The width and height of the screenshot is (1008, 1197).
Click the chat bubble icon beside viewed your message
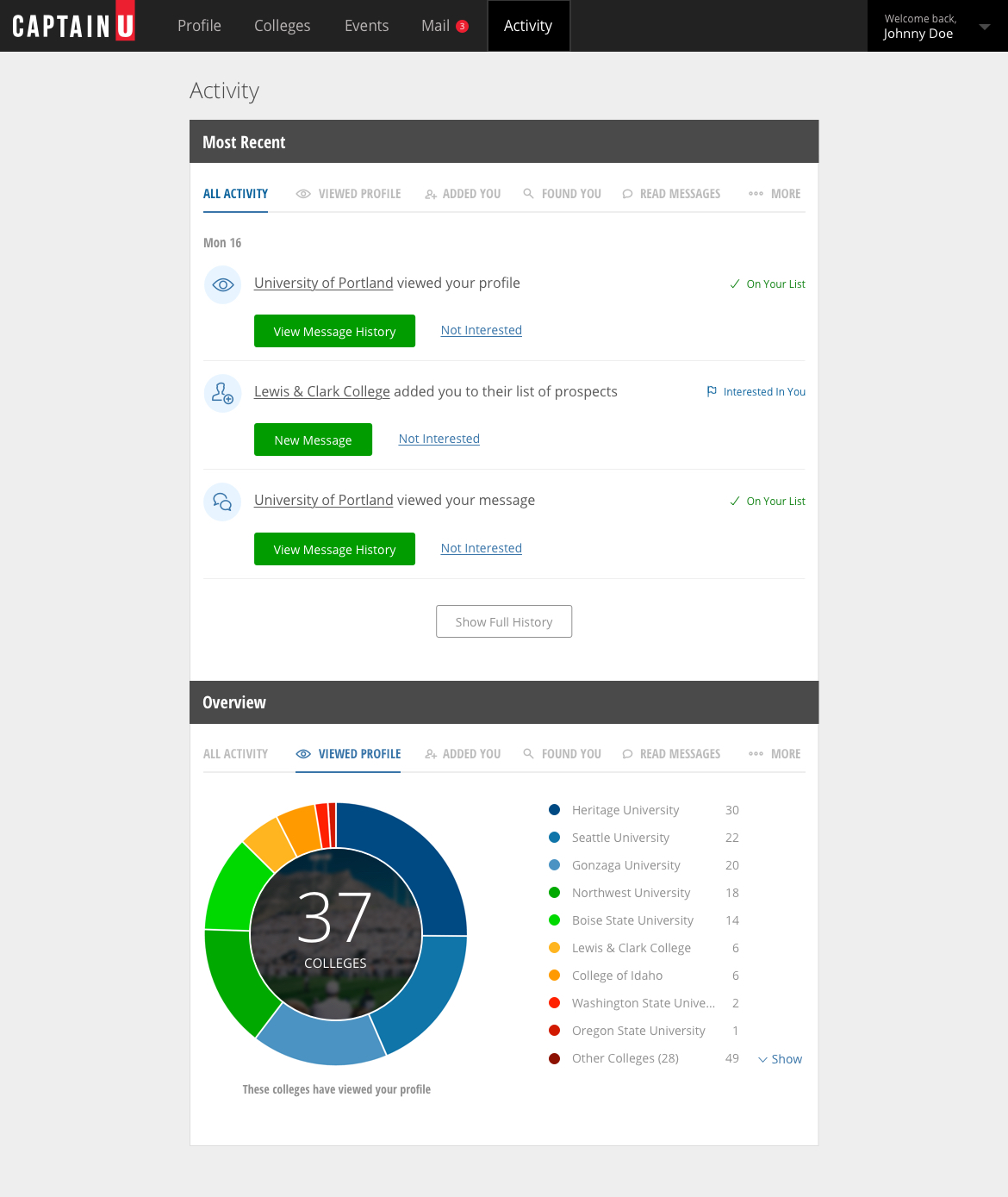[222, 502]
